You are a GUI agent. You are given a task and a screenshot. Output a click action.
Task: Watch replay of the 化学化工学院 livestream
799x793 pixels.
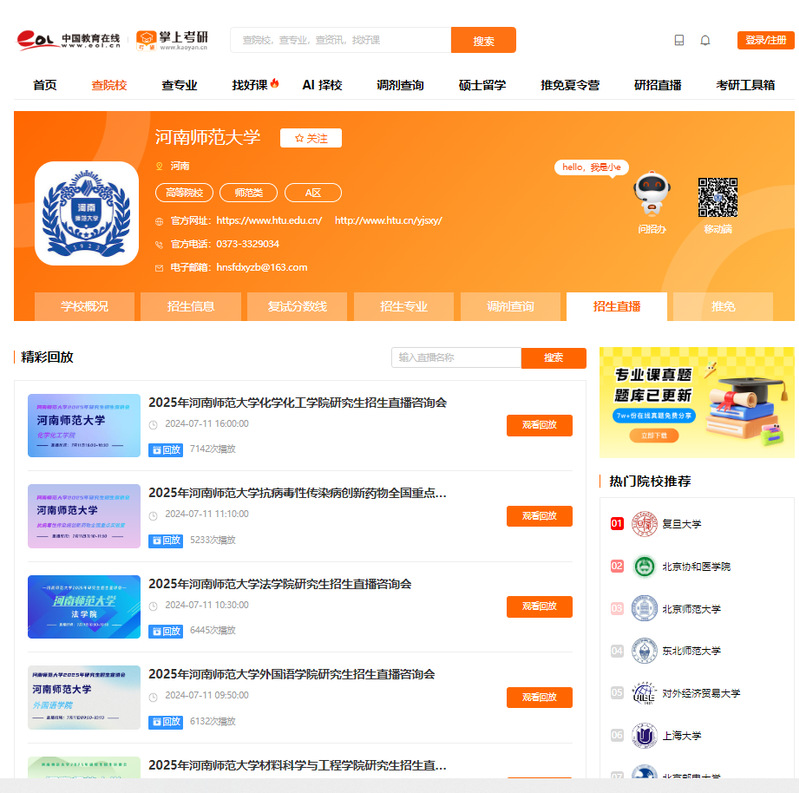539,425
